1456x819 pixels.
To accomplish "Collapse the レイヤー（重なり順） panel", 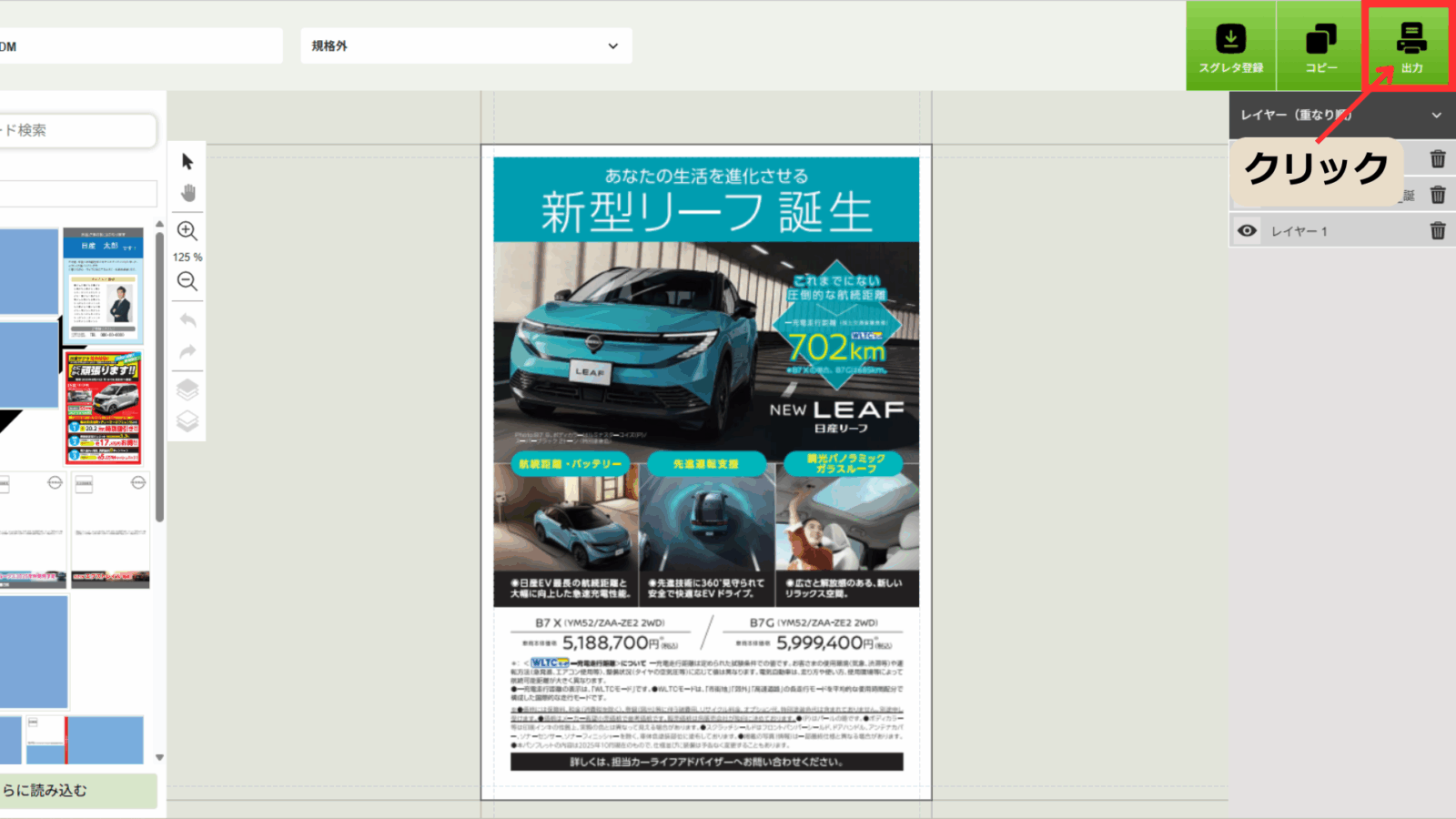I will (x=1436, y=116).
